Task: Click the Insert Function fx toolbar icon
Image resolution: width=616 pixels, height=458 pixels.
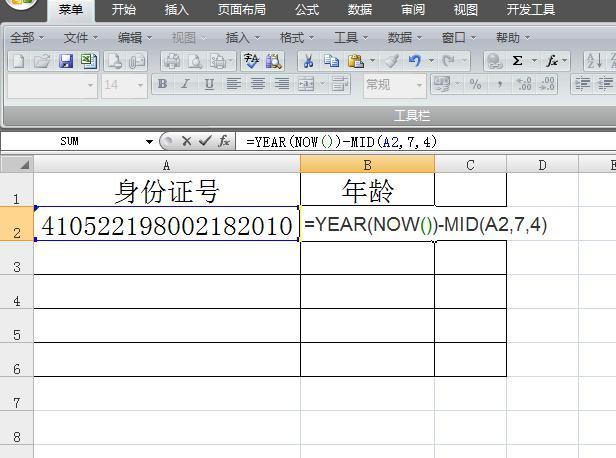Action: [552, 61]
